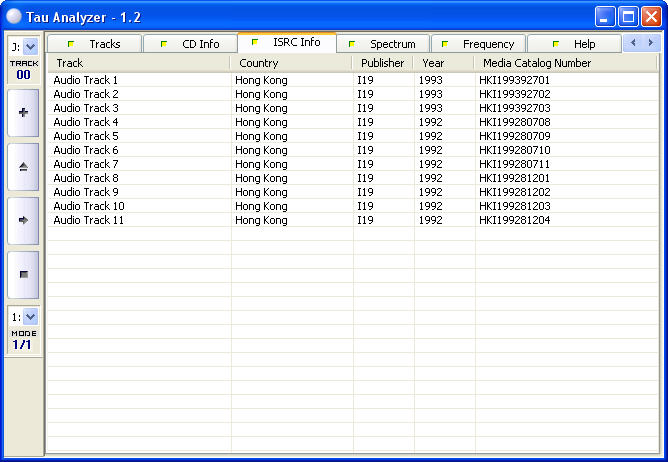The width and height of the screenshot is (668, 462).
Task: Click the TRACK 00 counter display
Action: point(24,70)
